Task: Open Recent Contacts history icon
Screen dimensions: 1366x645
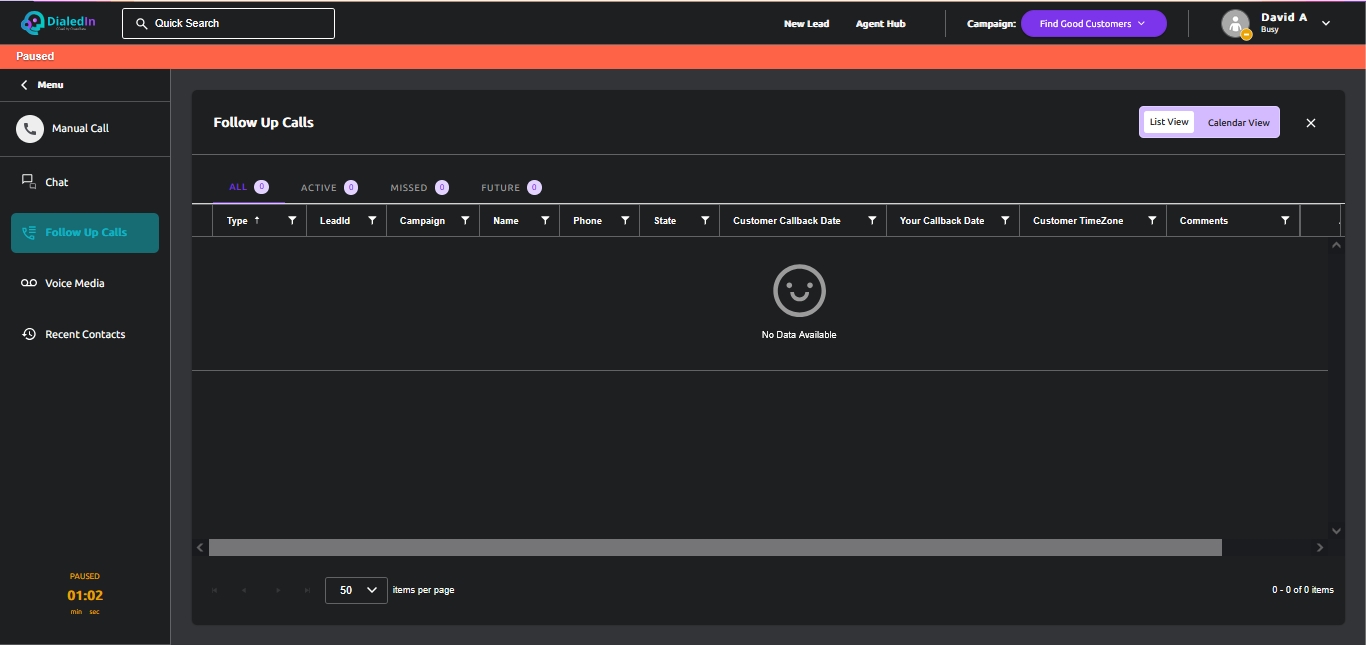Action: tap(29, 334)
